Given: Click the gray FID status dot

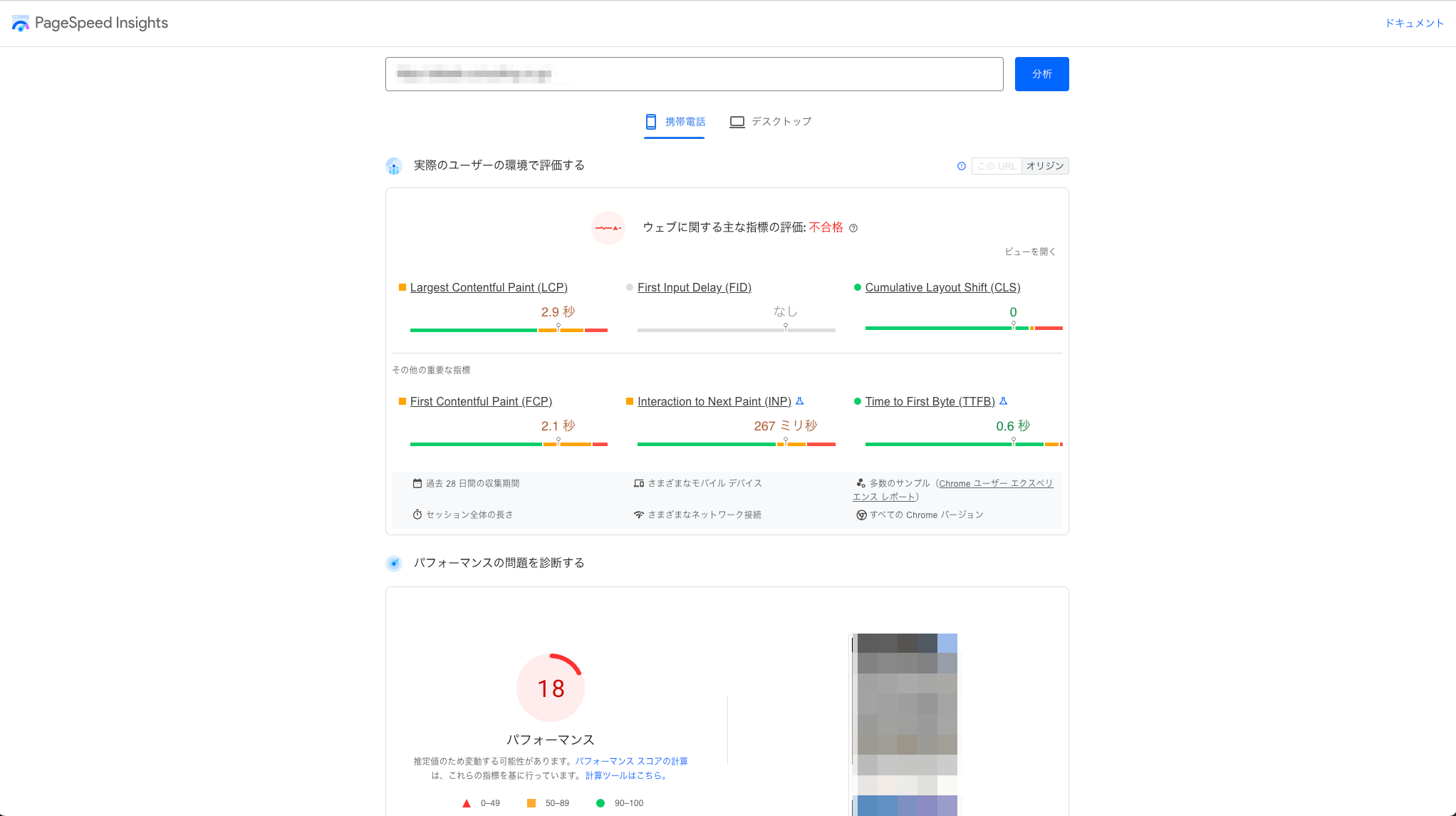Looking at the screenshot, I should click(x=630, y=287).
